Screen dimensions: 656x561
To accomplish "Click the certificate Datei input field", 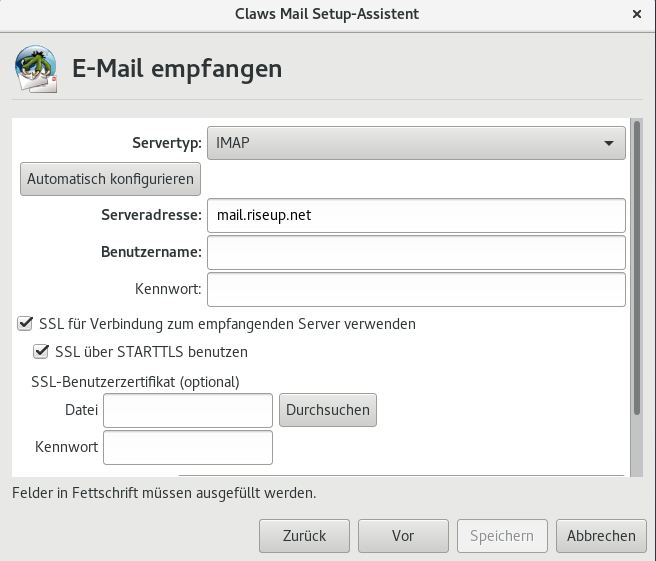I will click(188, 410).
